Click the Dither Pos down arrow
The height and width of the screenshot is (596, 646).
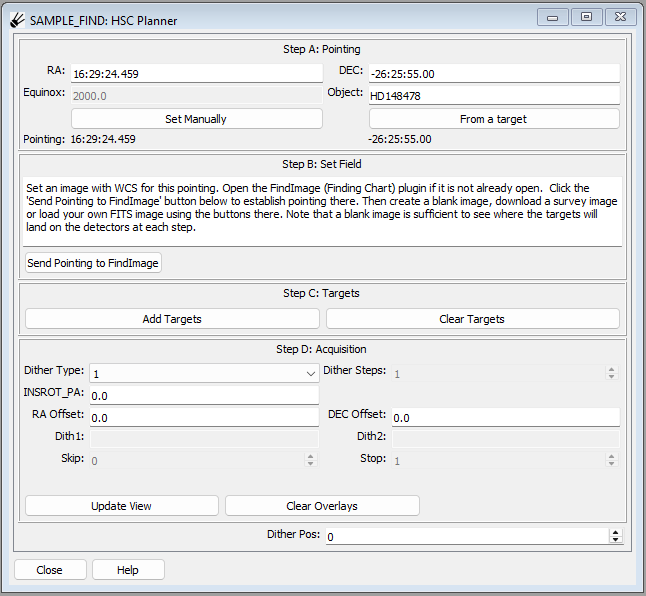pos(616,540)
